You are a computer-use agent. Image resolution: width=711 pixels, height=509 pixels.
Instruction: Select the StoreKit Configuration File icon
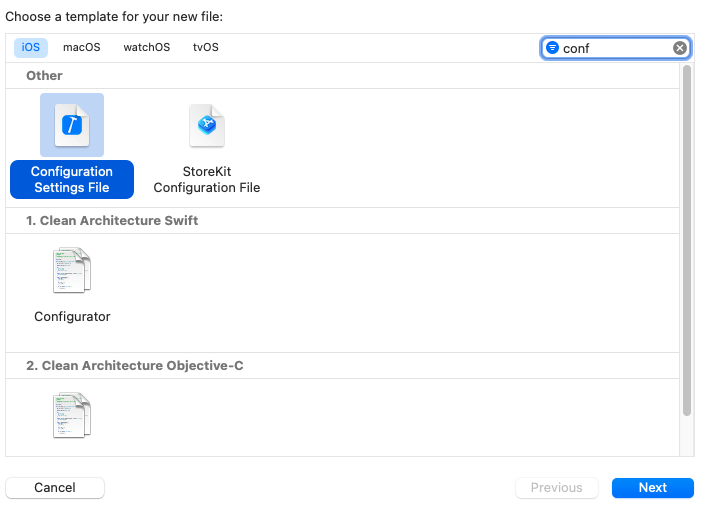[x=207, y=126]
